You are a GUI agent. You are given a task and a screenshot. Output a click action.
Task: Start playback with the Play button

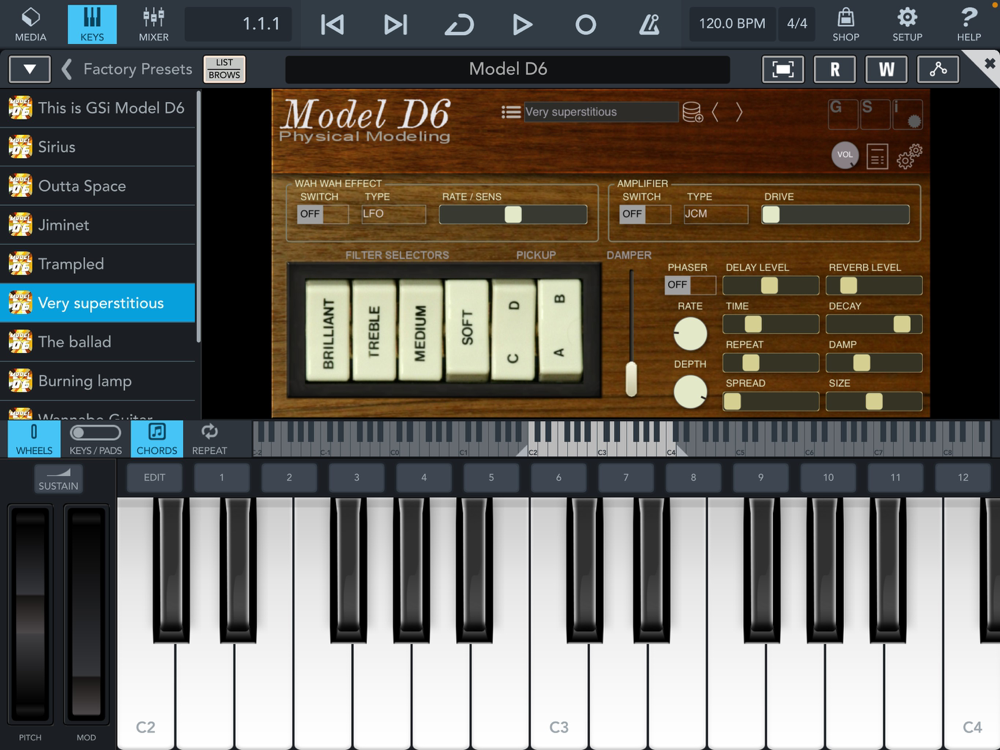522,24
